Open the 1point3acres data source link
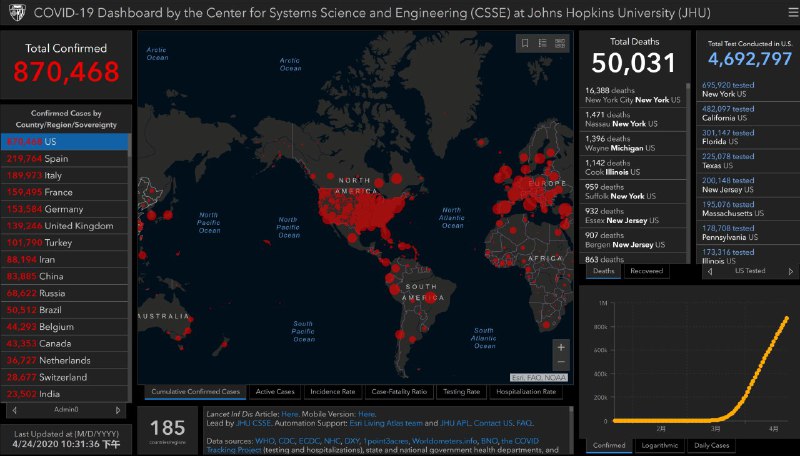Screen dimensions: 800x456 click(385, 441)
